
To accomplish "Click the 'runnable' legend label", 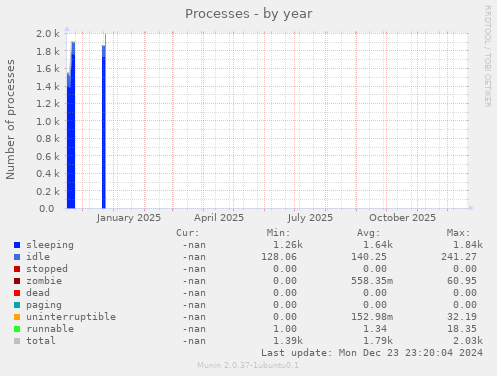I will (x=50, y=329).
